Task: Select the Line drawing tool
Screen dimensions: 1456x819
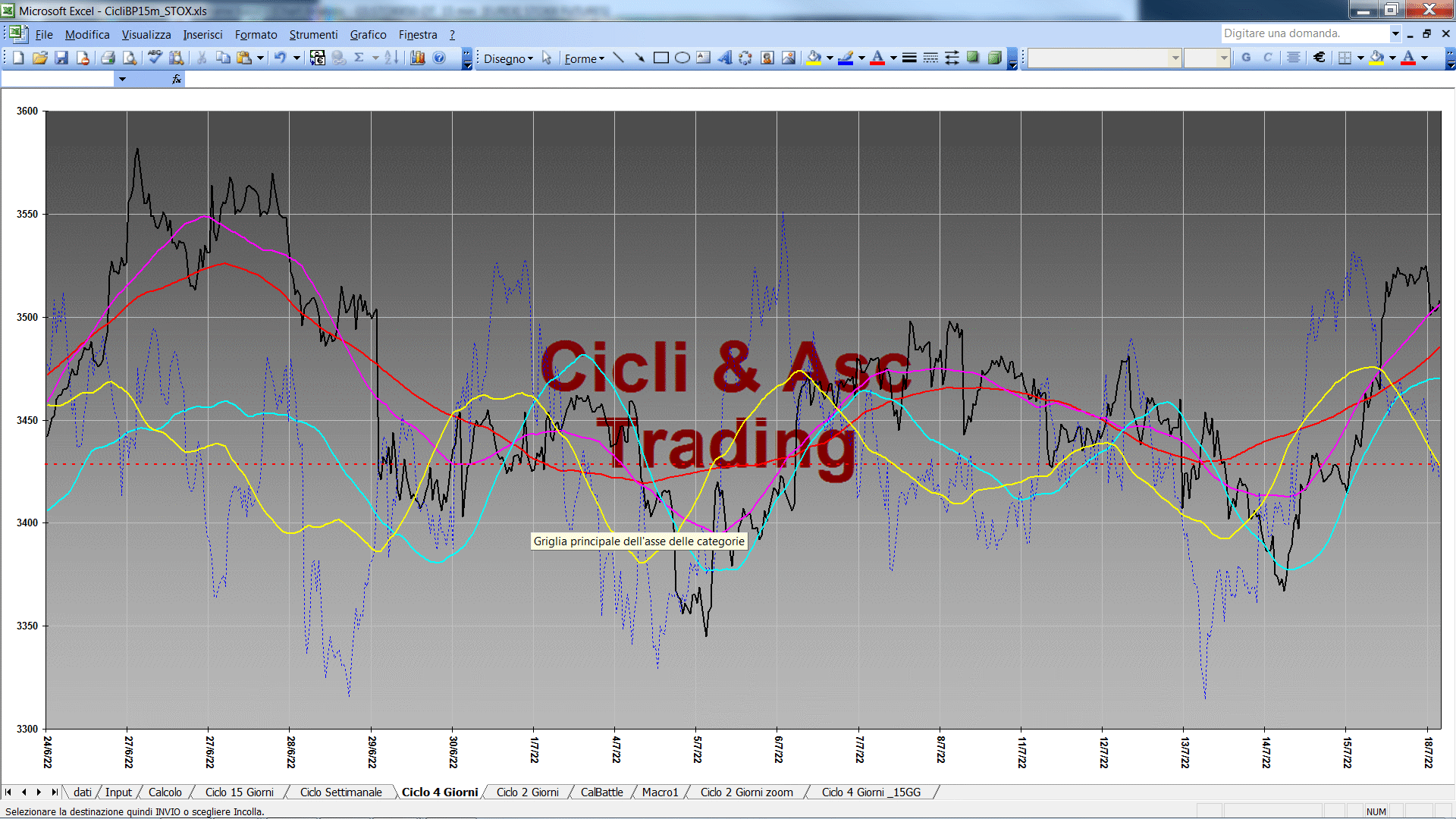Action: [619, 58]
